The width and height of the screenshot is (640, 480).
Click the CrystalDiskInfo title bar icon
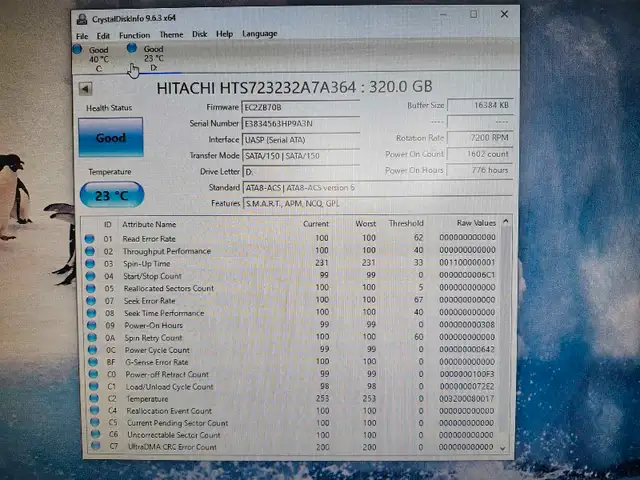tap(82, 19)
